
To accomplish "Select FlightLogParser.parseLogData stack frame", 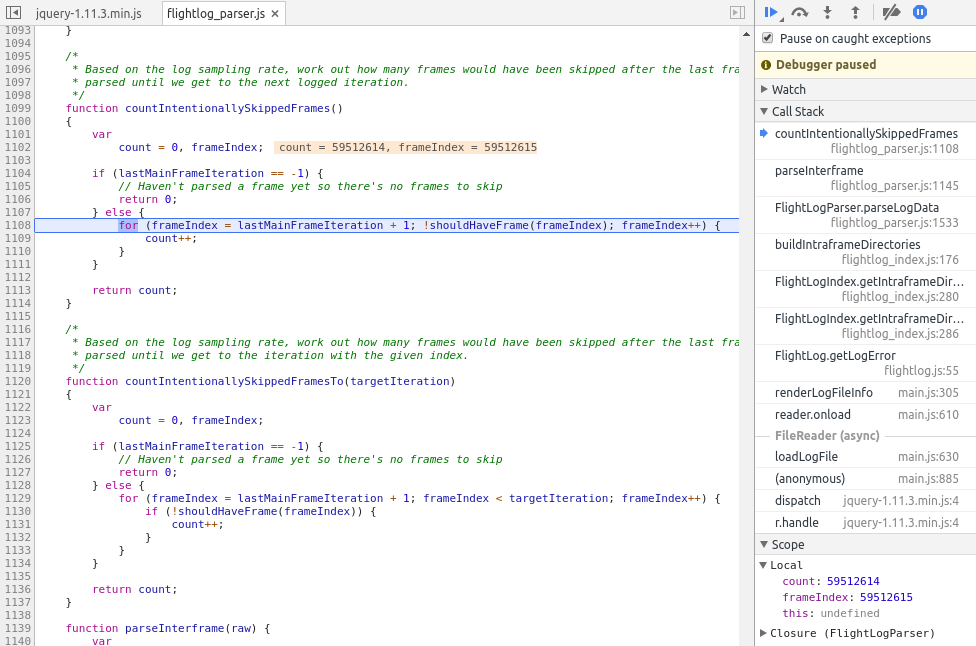I will pos(865,215).
